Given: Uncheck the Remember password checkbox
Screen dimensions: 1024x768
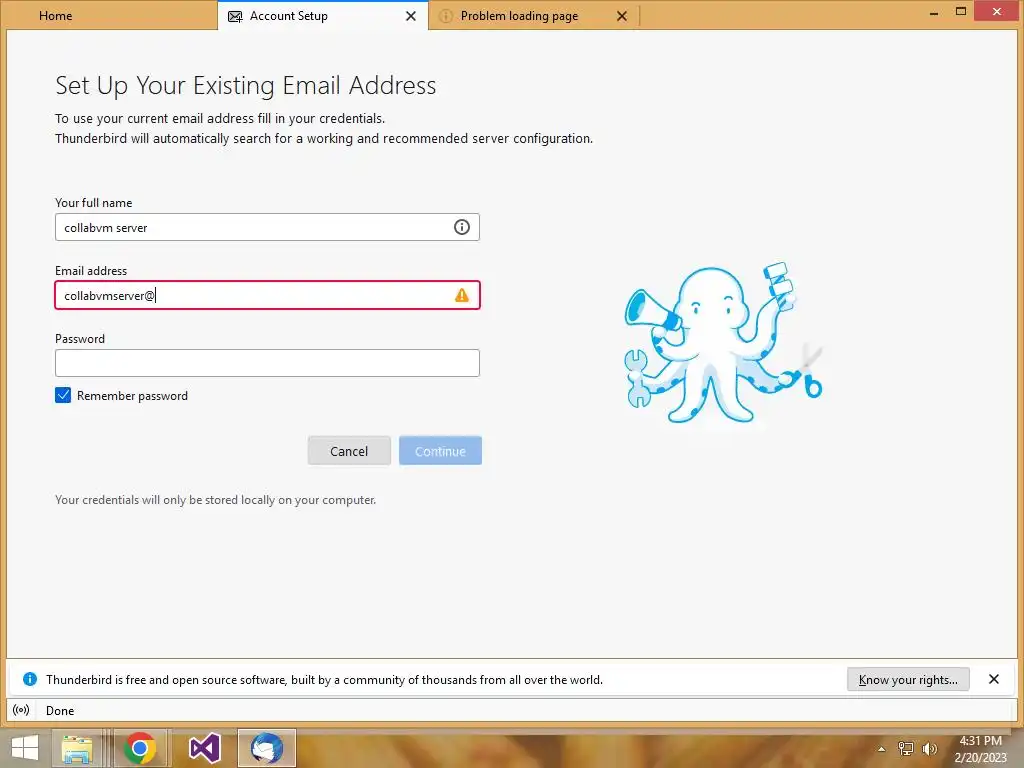Looking at the screenshot, I should click(63, 395).
